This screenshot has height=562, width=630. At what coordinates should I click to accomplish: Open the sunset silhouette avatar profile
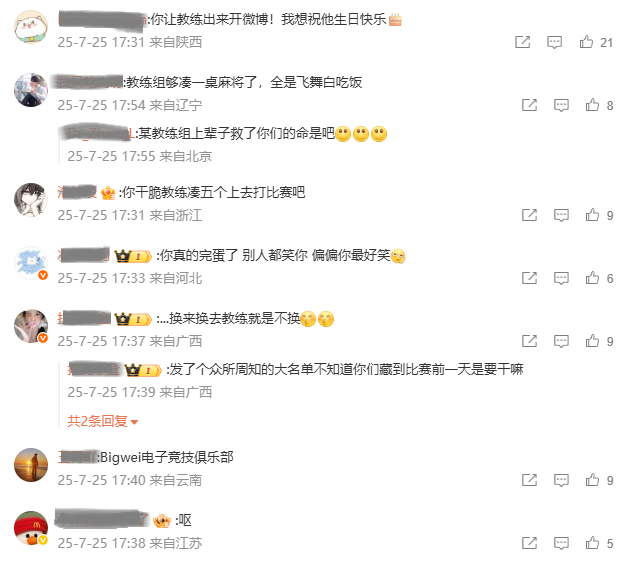[31, 465]
